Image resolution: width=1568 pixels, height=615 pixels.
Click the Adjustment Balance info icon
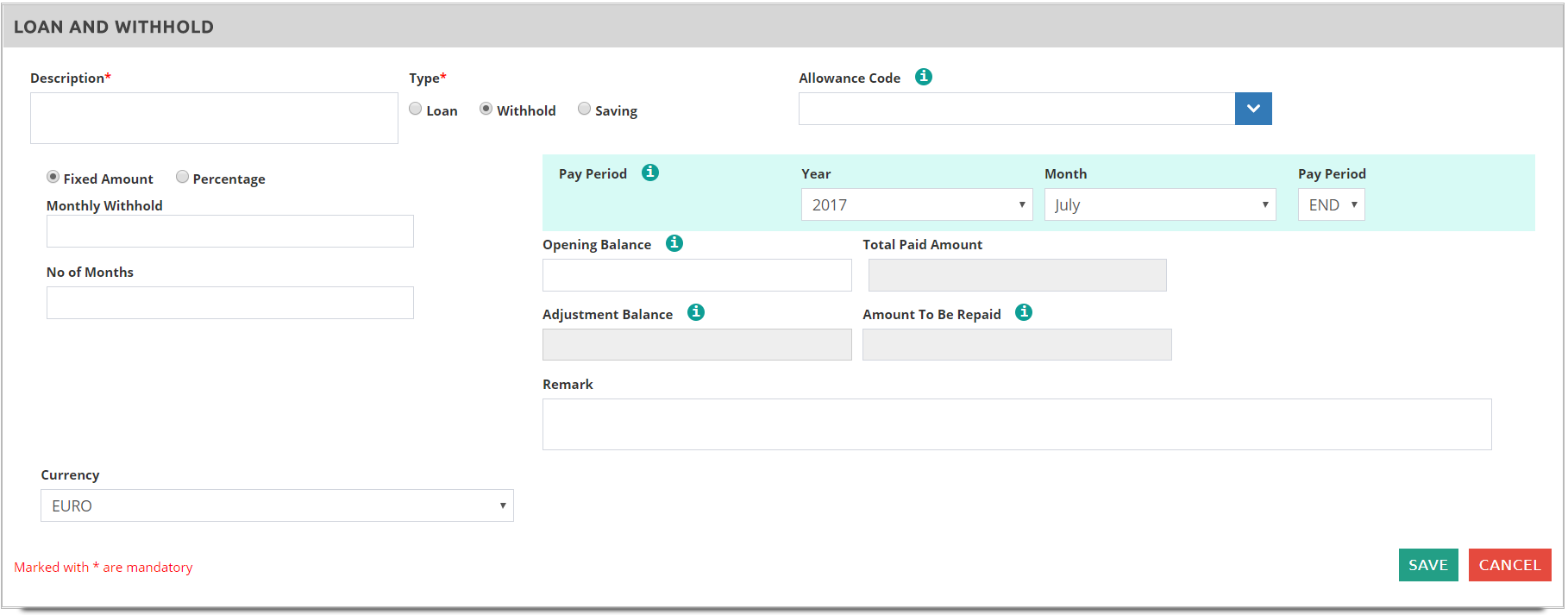click(696, 312)
